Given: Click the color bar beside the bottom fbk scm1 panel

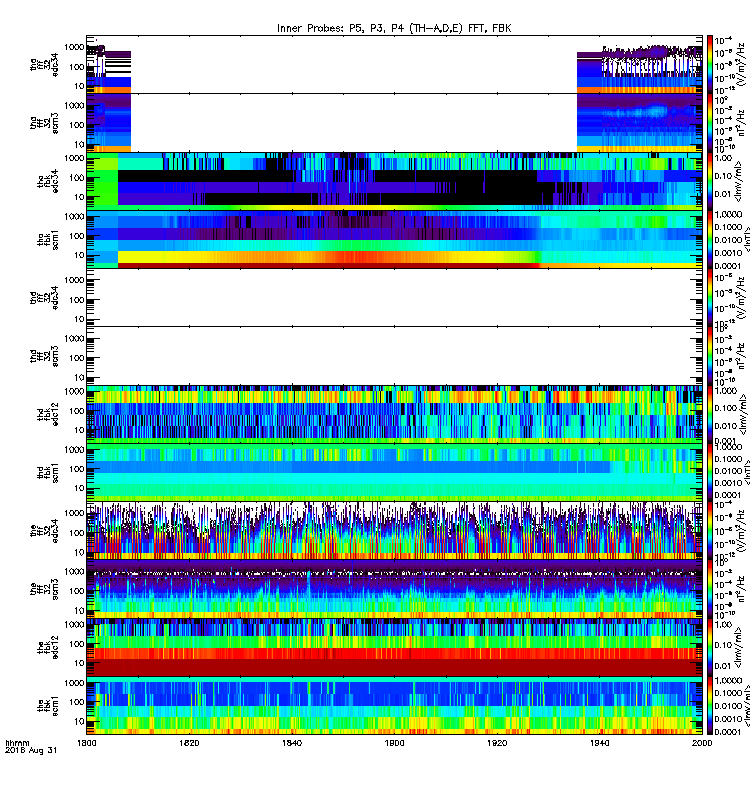Looking at the screenshot, I should [x=710, y=706].
